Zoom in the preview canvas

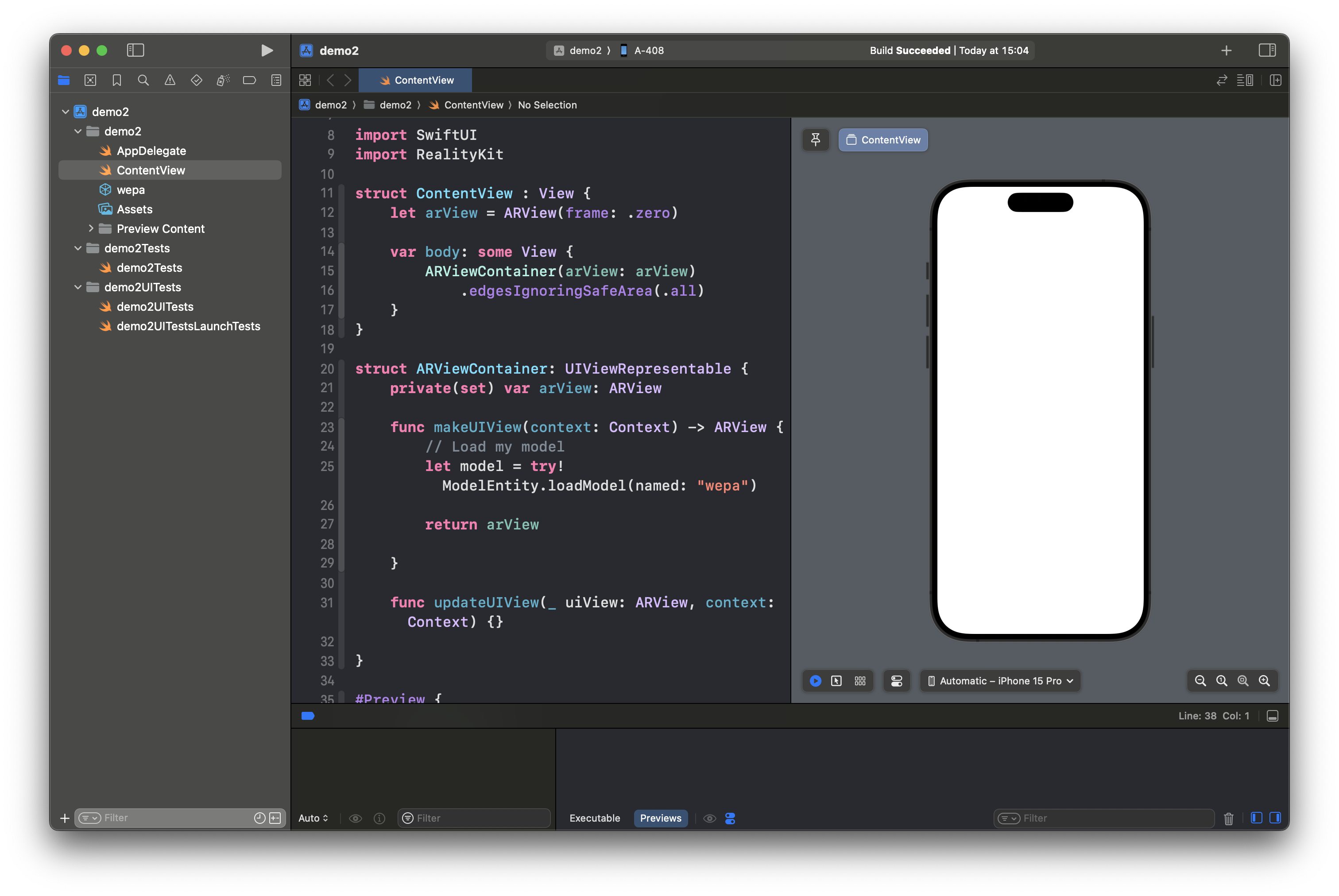[1264, 680]
